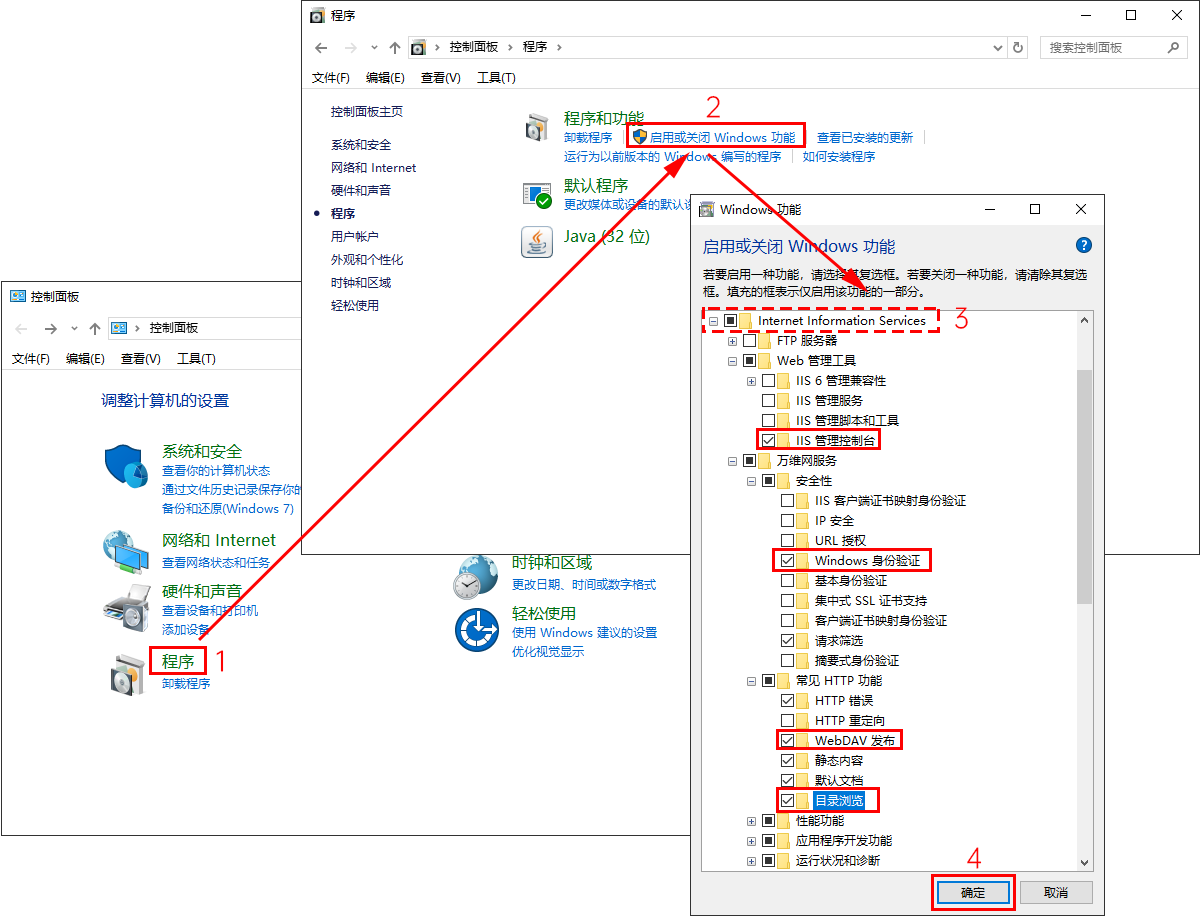Viewport: 1200px width, 916px height.
Task: Collapse the Web 管理工具 node
Action: click(x=733, y=361)
